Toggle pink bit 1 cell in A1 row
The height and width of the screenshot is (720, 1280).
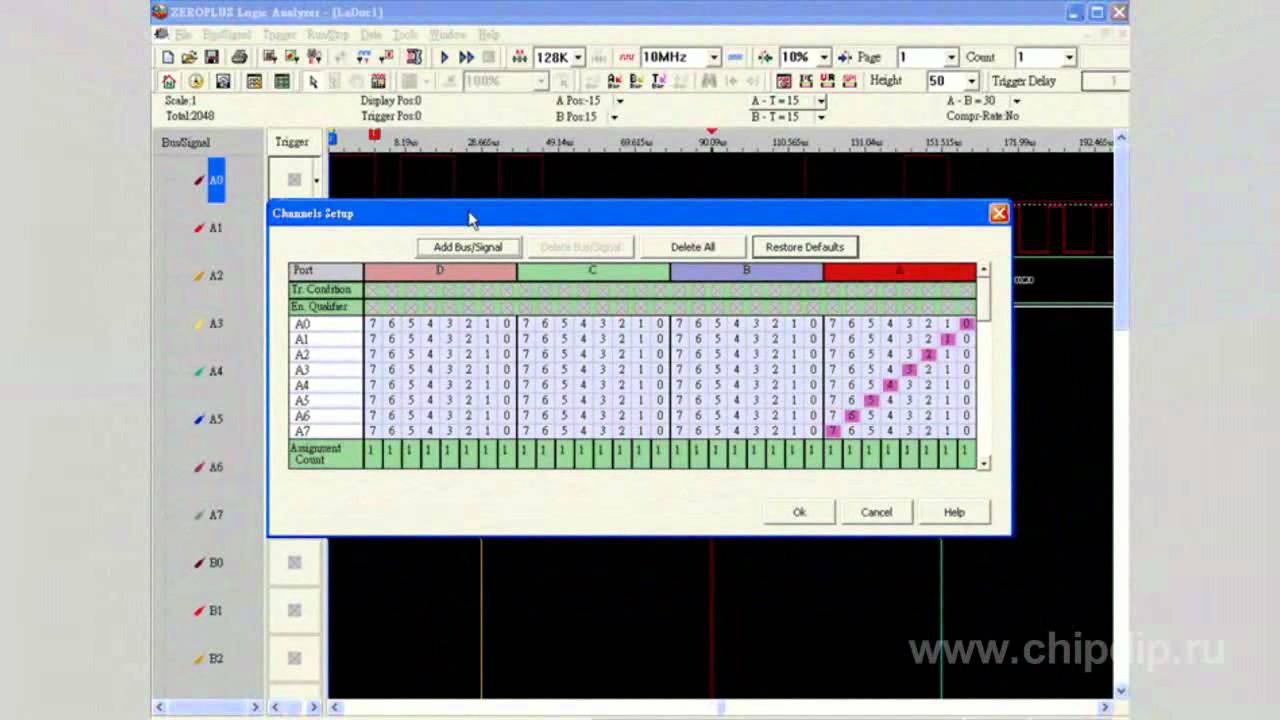pos(947,339)
